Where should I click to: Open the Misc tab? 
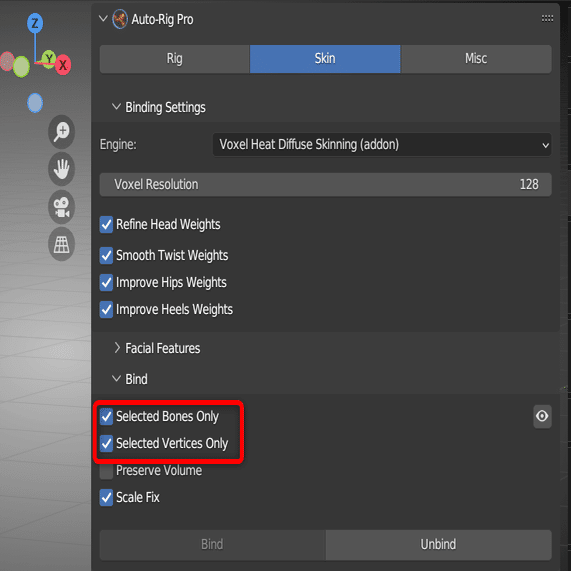coord(476,59)
